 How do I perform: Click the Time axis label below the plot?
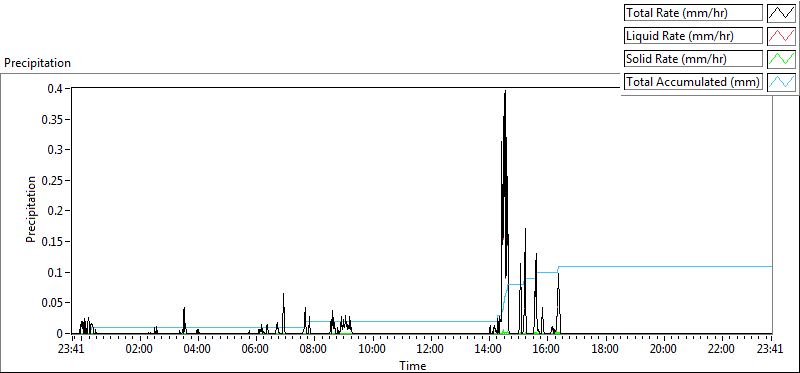click(412, 365)
